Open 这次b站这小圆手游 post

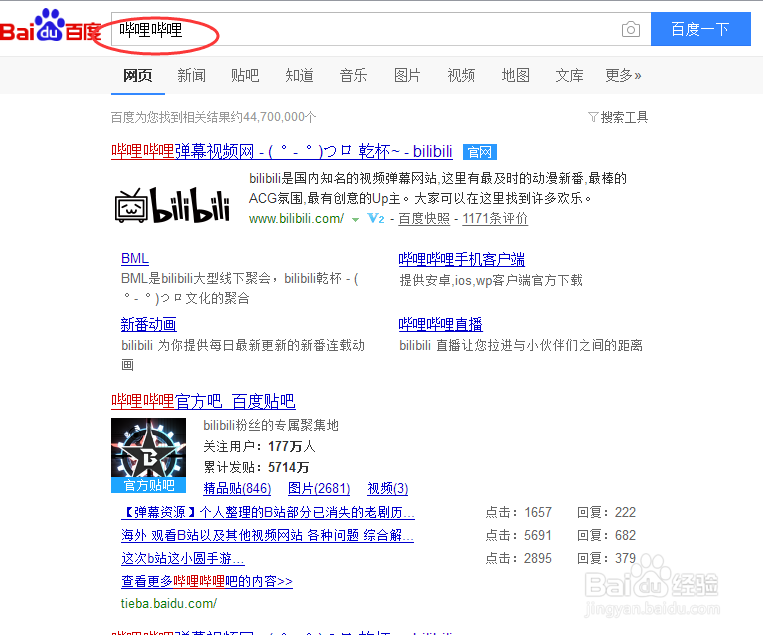[182, 558]
